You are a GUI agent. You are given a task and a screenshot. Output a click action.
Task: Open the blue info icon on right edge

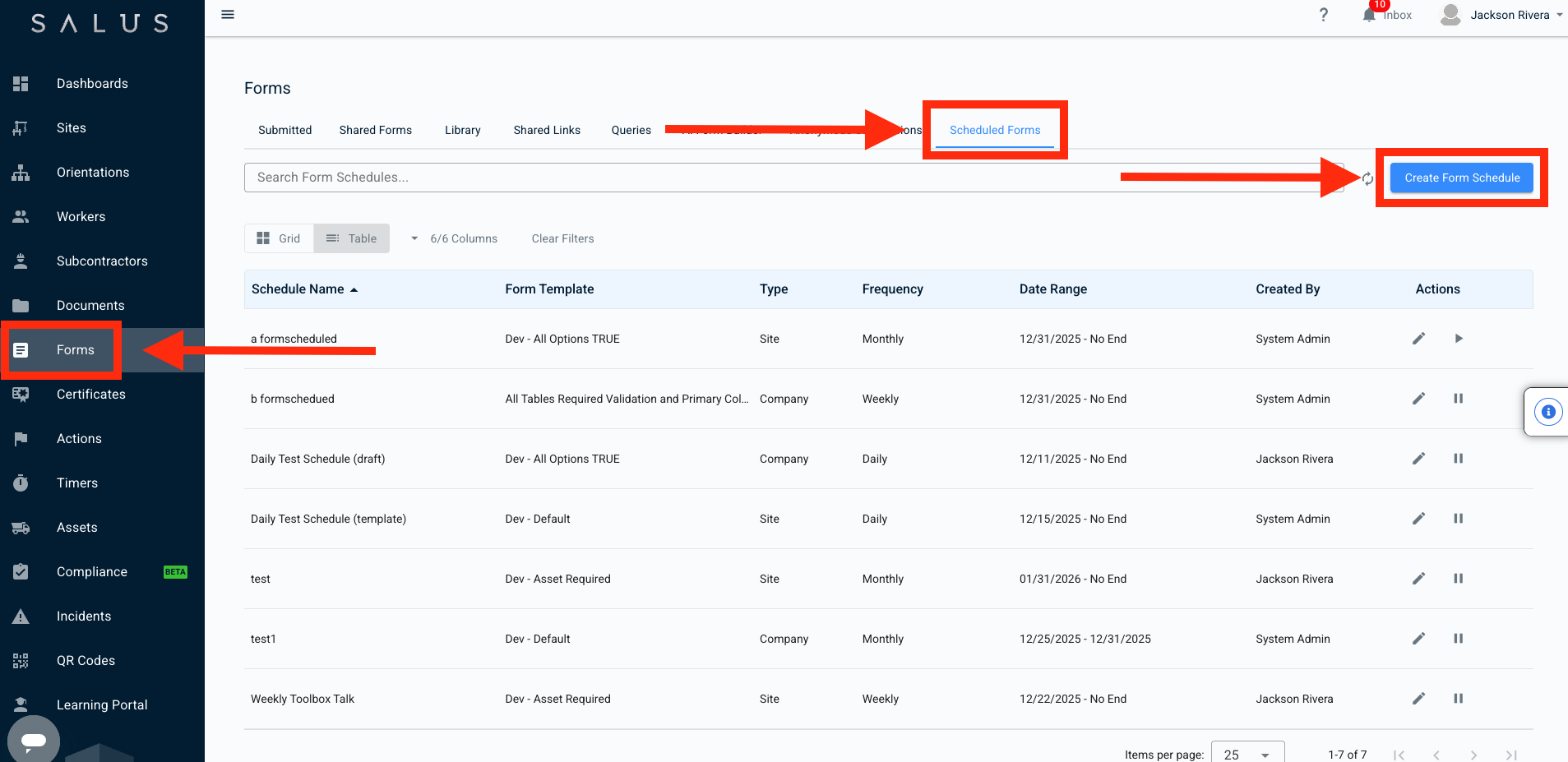pyautogui.click(x=1547, y=412)
